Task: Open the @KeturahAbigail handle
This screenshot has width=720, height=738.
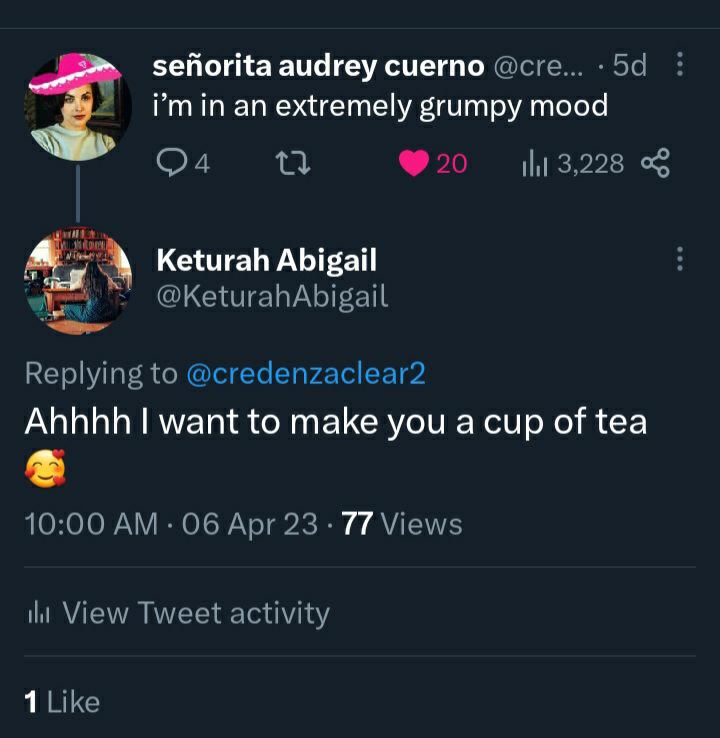Action: tap(272, 297)
